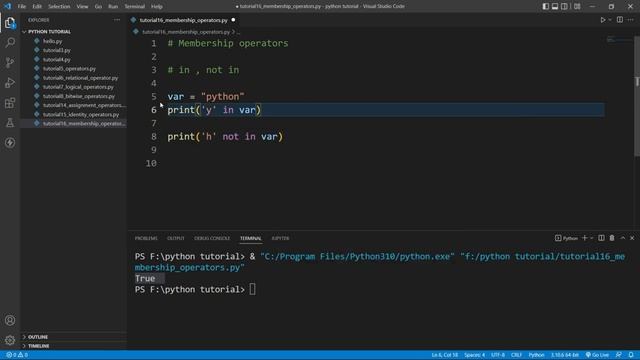Open the Search view in activity bar
640x360 pixels.
coord(10,42)
